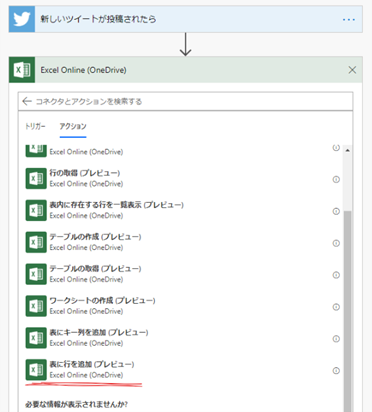
Task: Click the 必要な情報が表示されませんか? text
Action: [76, 404]
